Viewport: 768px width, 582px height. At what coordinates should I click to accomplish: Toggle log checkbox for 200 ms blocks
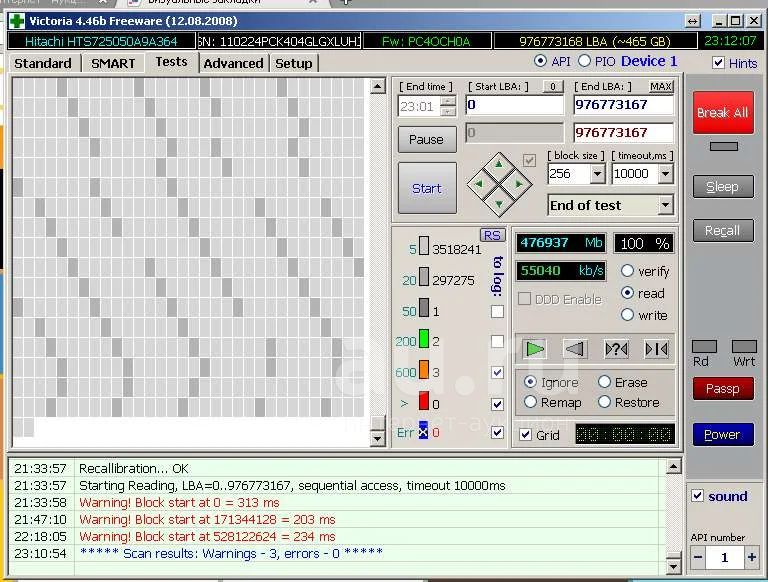coord(497,341)
